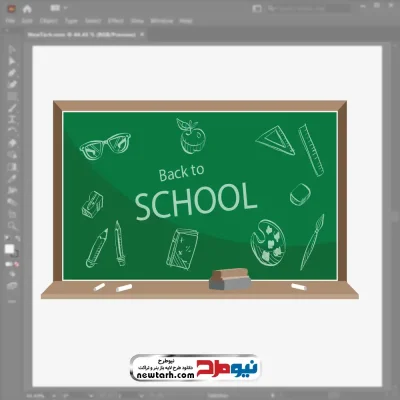400x400 pixels.
Task: Open the File menu
Action: coord(10,21)
